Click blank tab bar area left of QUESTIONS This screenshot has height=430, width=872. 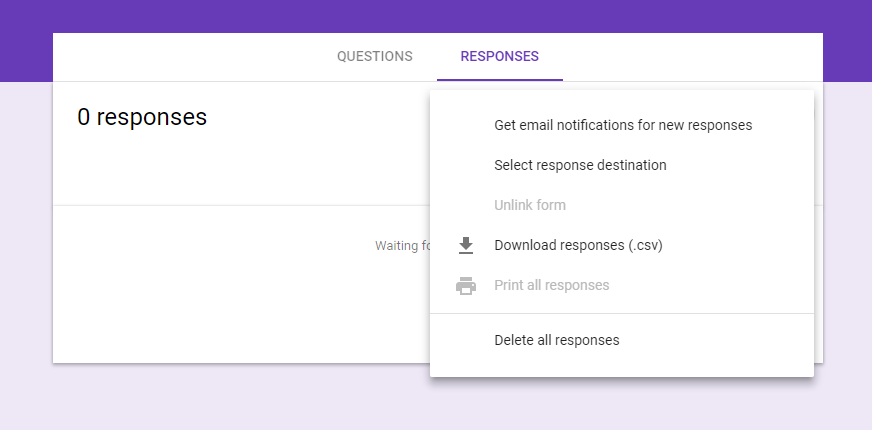pos(189,56)
